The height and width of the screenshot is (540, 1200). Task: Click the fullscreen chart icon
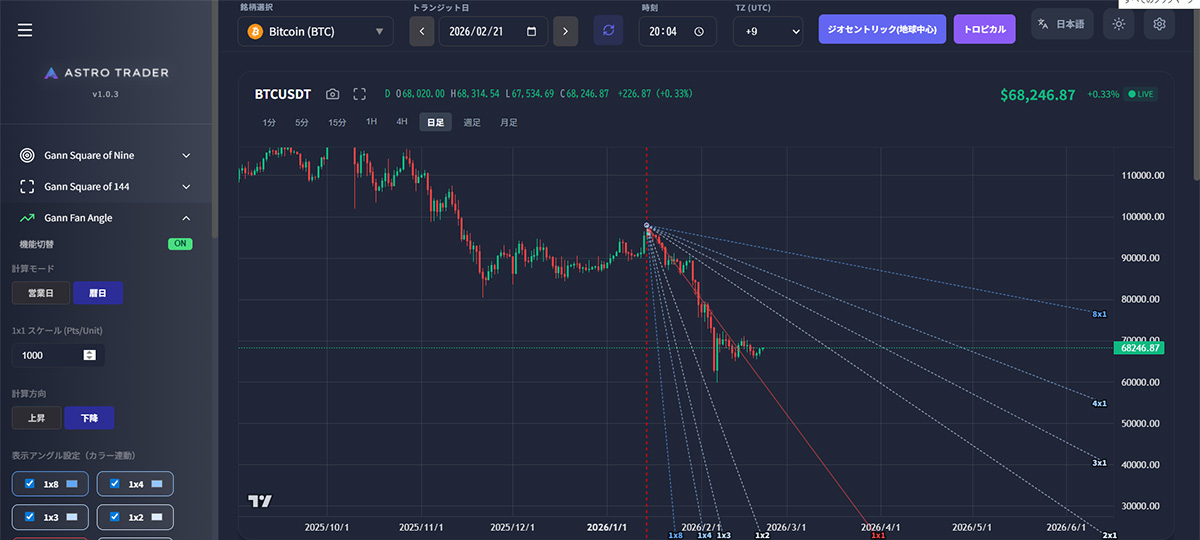click(x=360, y=94)
